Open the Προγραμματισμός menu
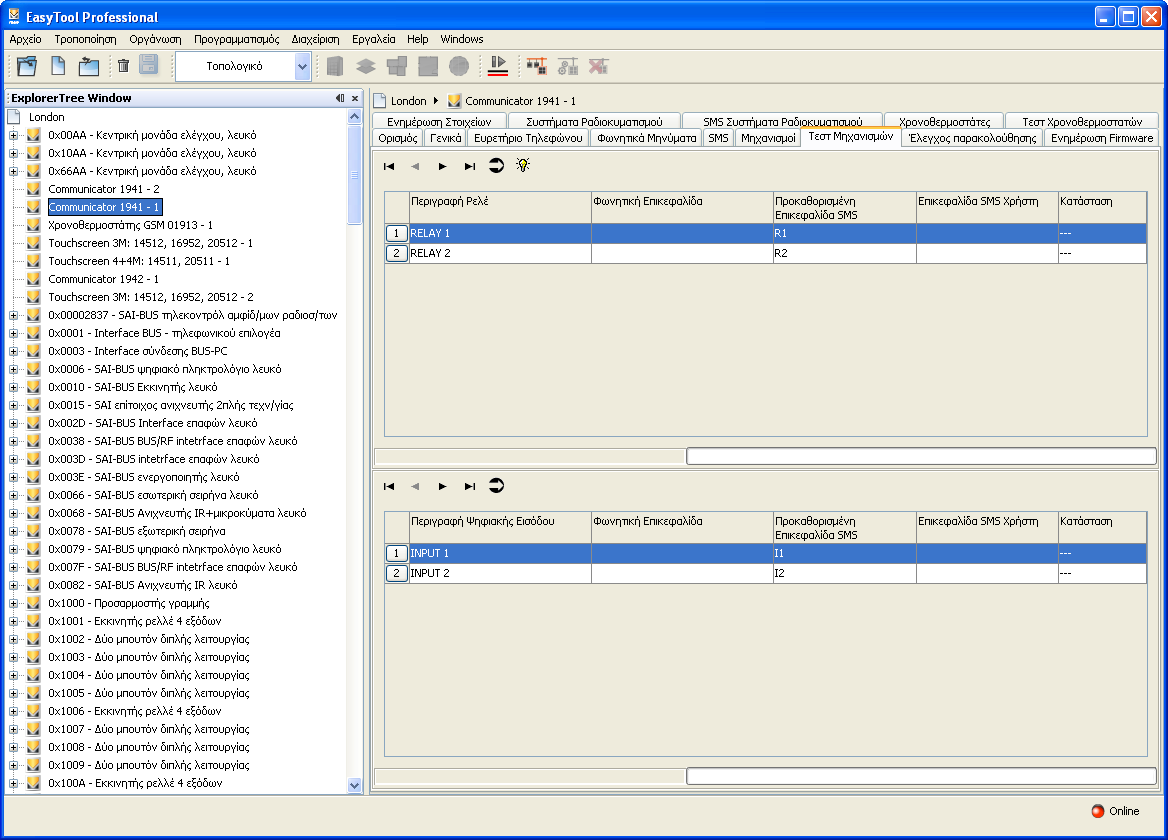 [x=236, y=39]
